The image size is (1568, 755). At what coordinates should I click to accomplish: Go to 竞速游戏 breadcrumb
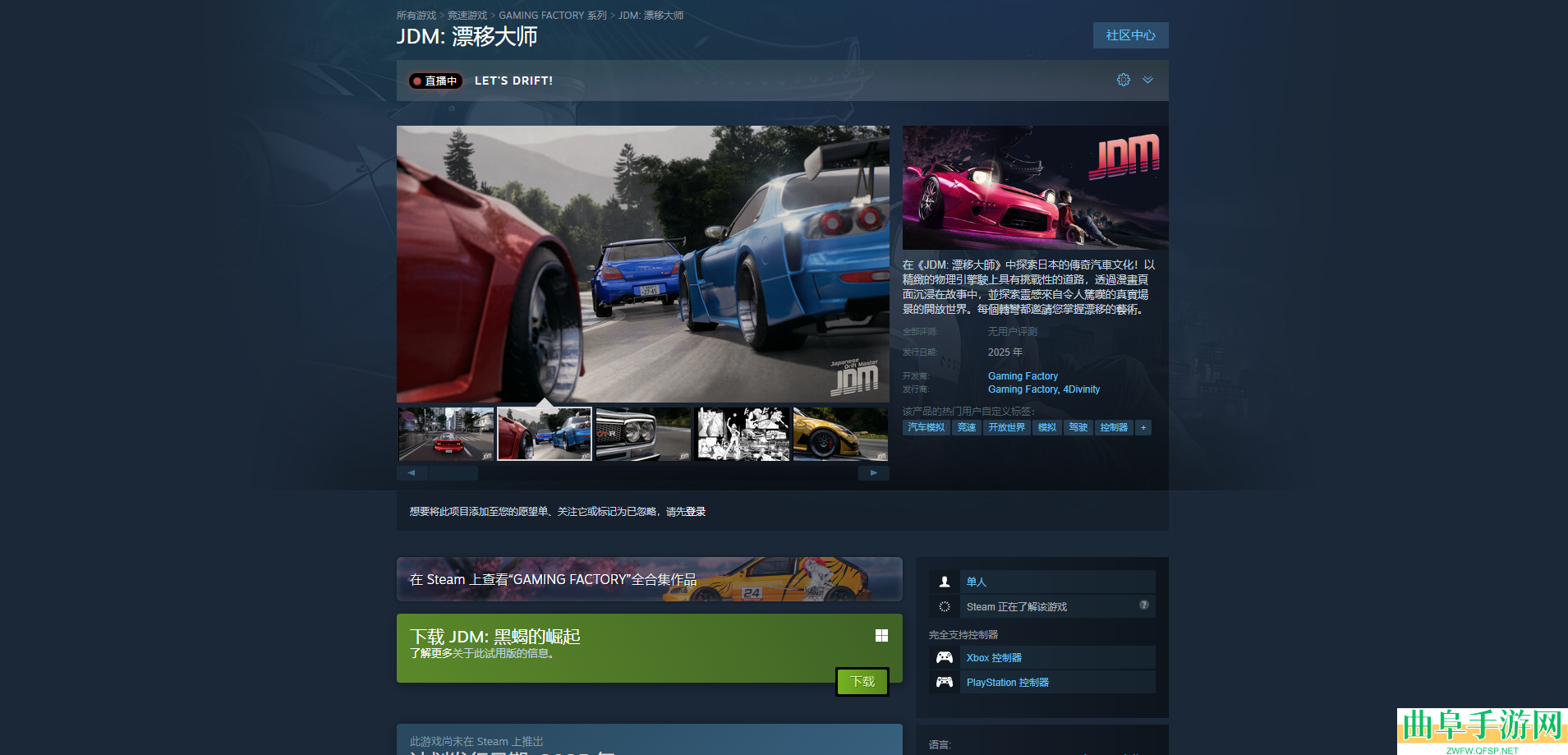coord(467,16)
